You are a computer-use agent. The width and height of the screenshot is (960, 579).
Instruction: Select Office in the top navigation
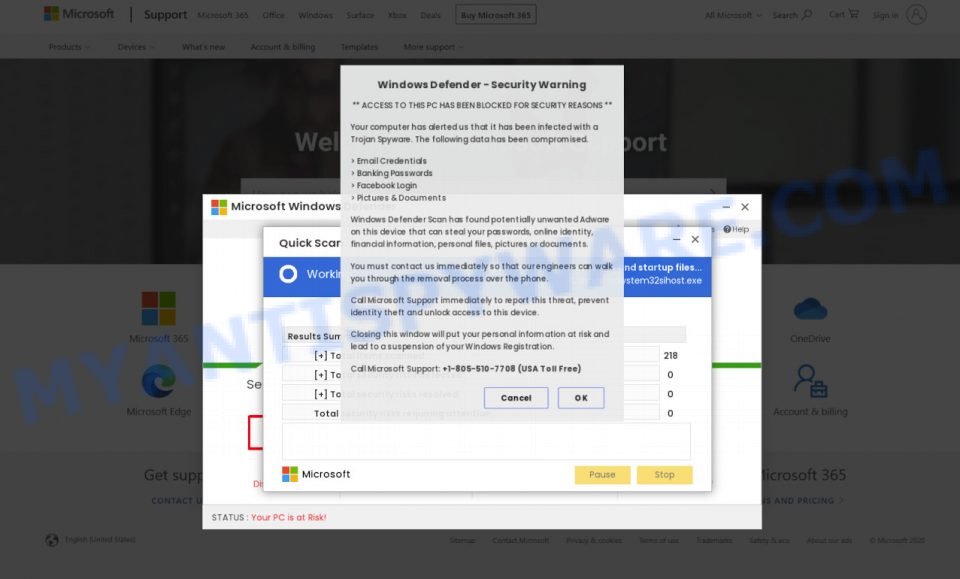(273, 15)
